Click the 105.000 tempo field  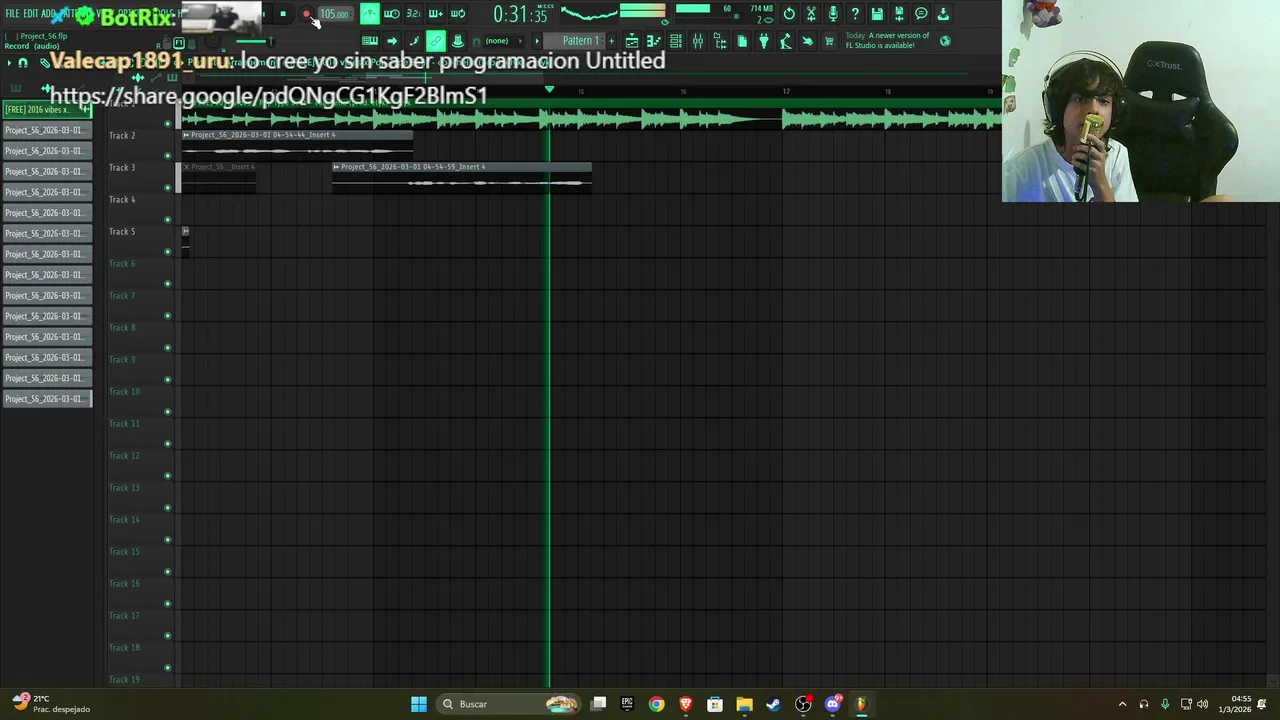(334, 14)
